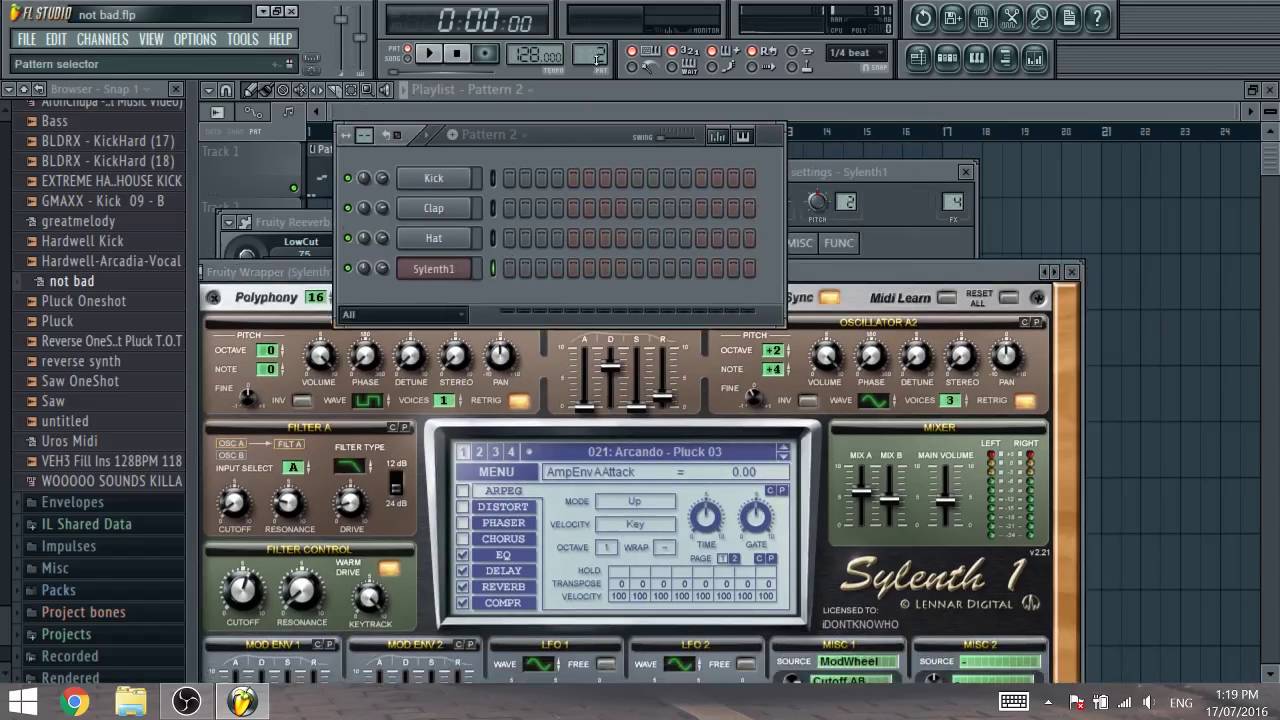
Task: Expand the Packs folder in Browser
Action: [x=58, y=590]
